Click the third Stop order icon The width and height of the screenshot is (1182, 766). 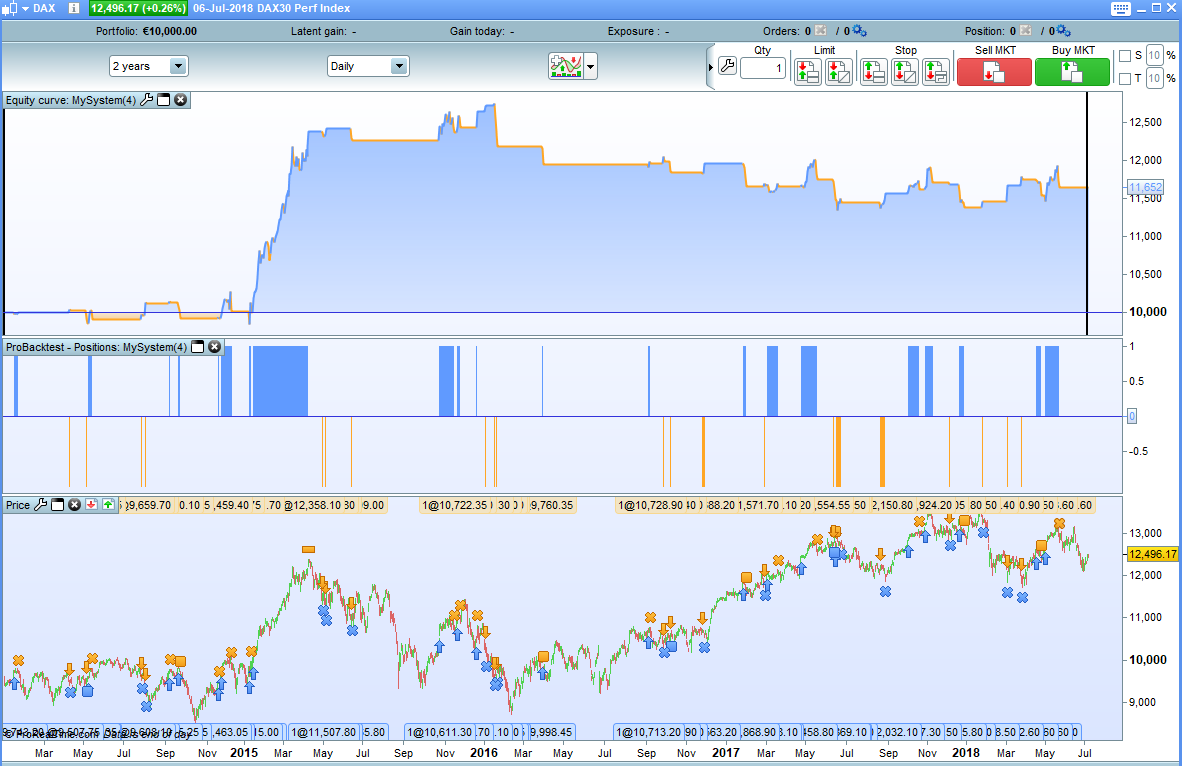click(x=935, y=72)
